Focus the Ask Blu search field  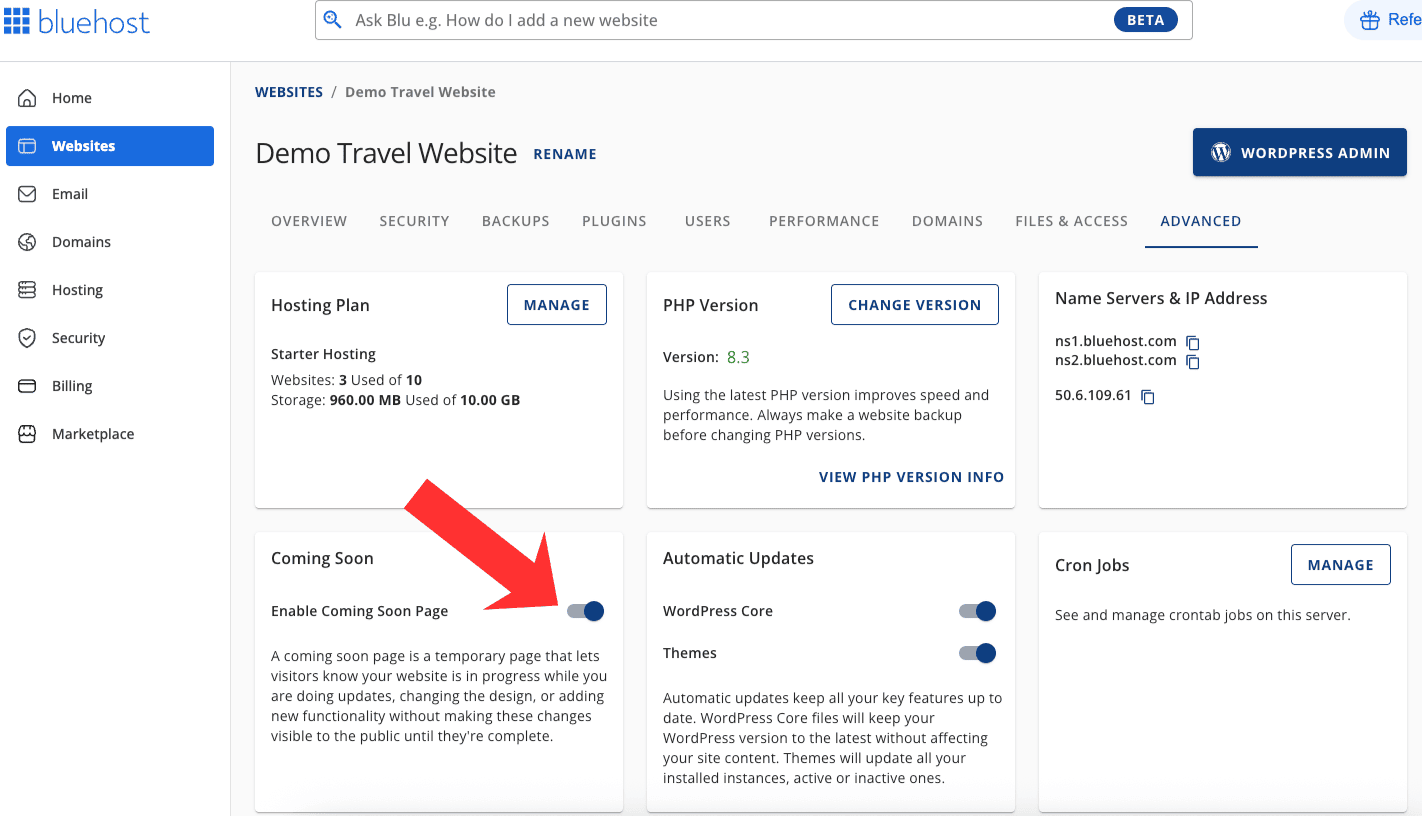pyautogui.click(x=754, y=20)
